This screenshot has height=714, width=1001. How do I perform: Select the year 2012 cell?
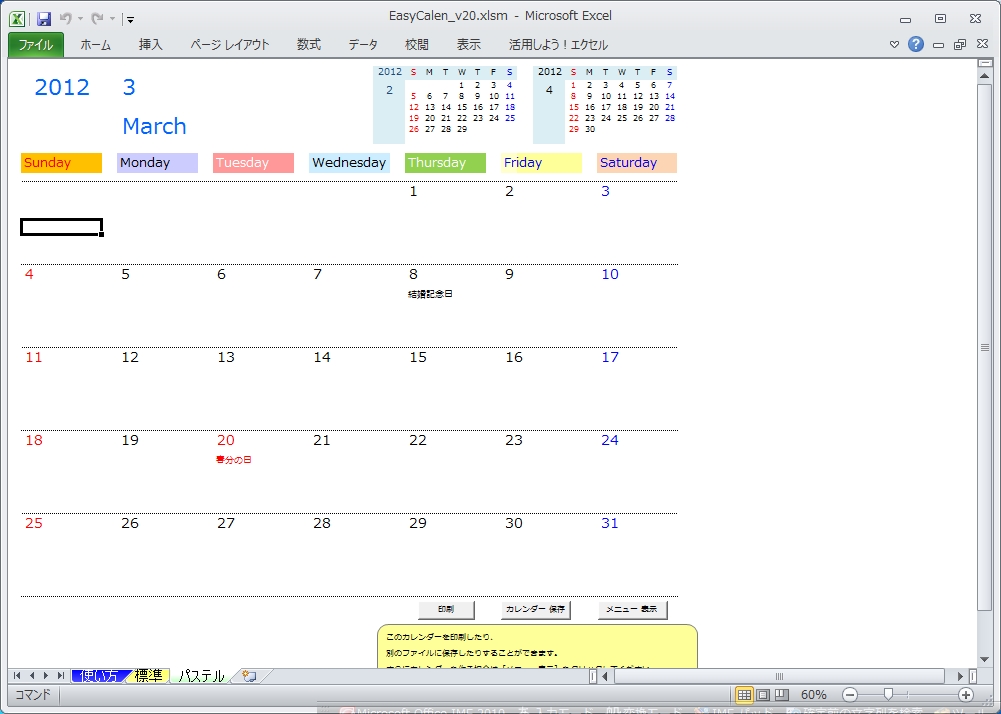(62, 87)
